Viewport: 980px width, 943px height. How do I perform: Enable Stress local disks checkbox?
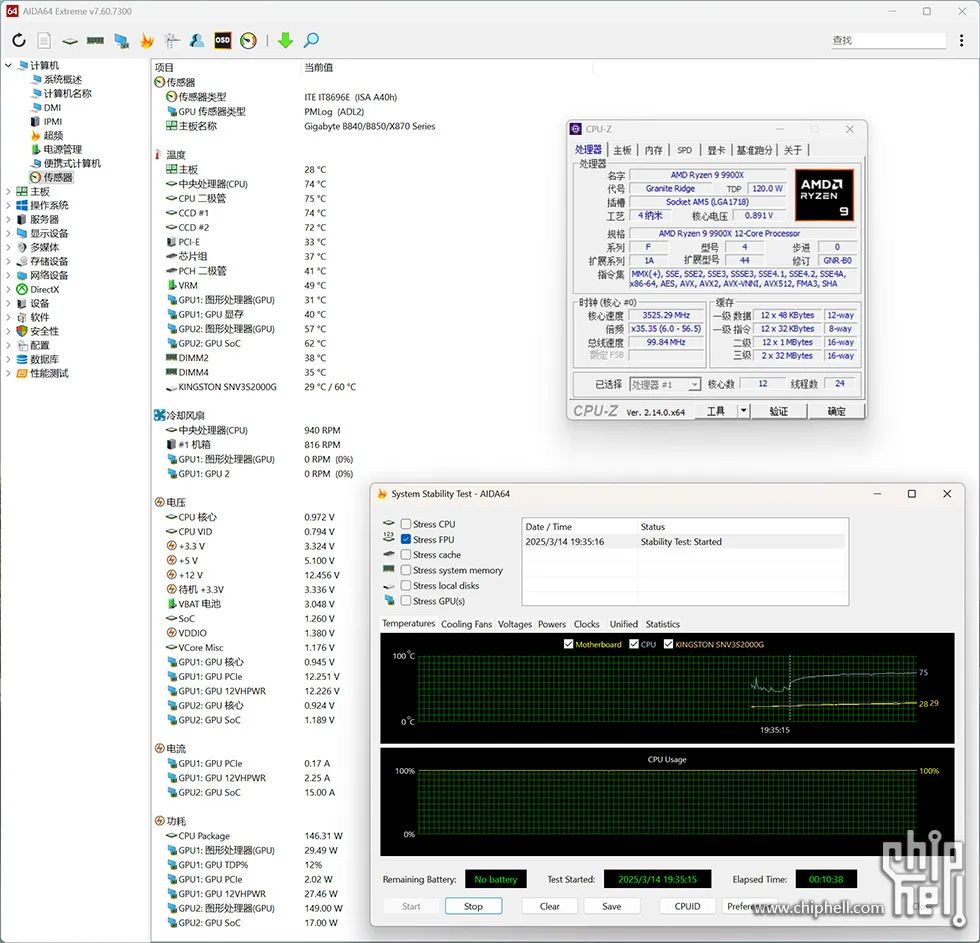click(x=406, y=586)
